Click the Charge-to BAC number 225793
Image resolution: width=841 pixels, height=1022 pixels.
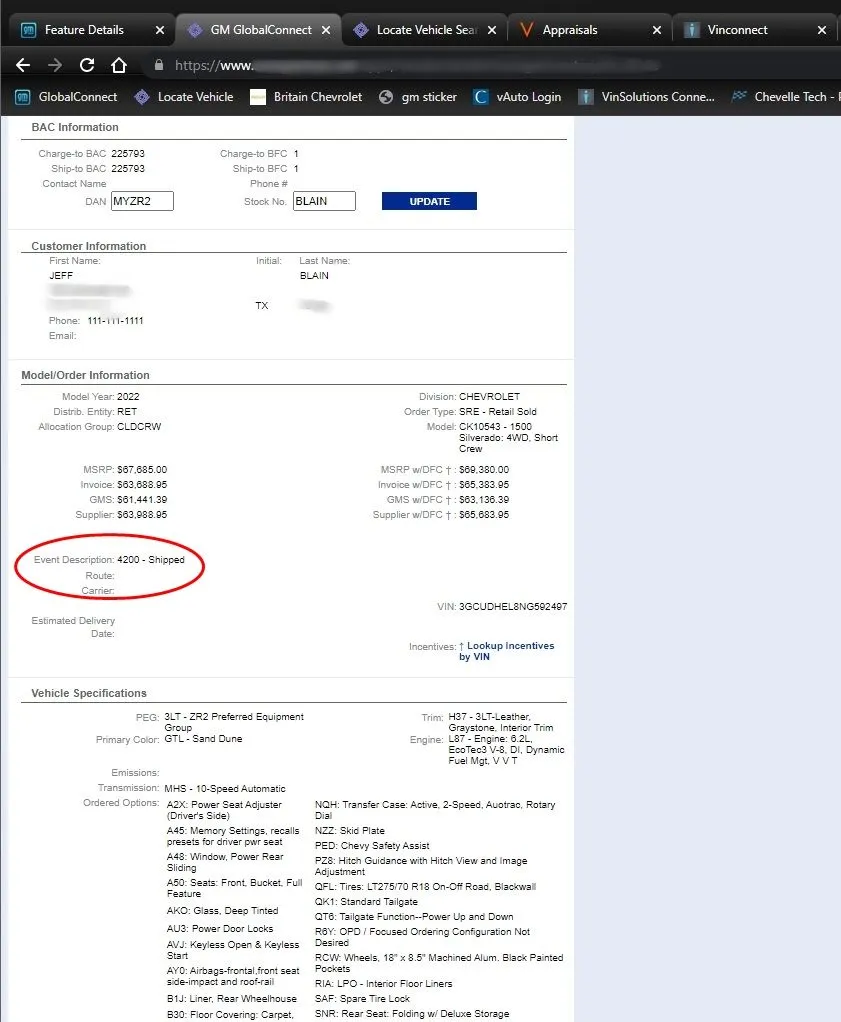(x=128, y=153)
